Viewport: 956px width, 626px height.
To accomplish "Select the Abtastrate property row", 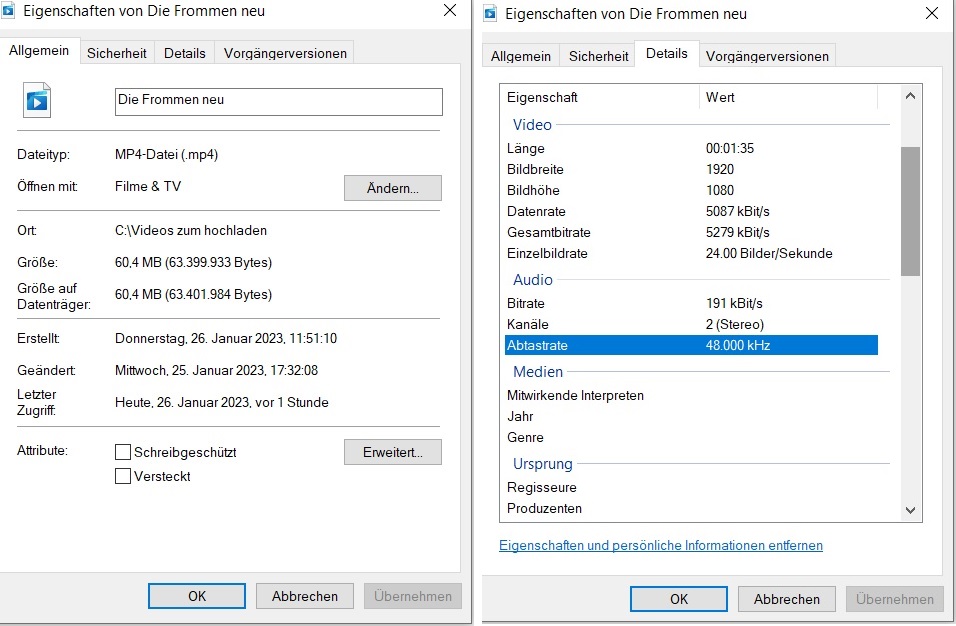I will click(691, 345).
